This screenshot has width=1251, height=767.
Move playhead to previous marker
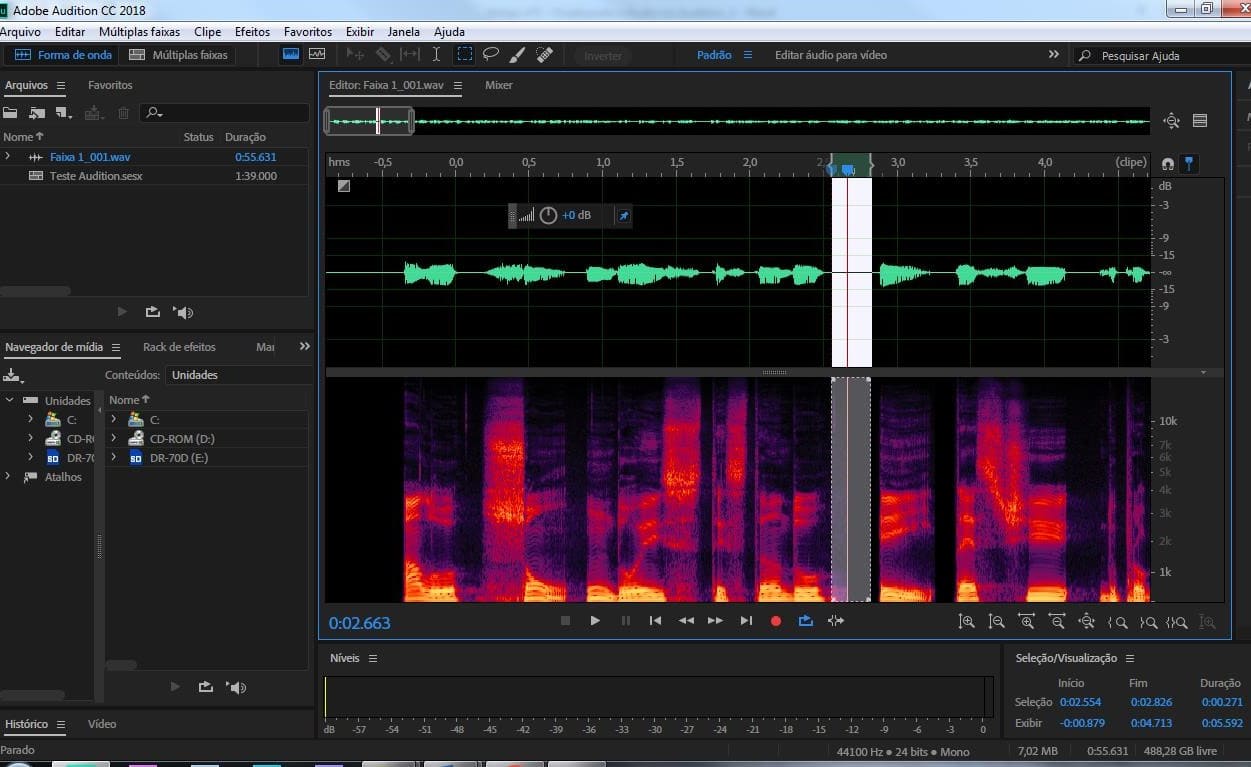655,621
